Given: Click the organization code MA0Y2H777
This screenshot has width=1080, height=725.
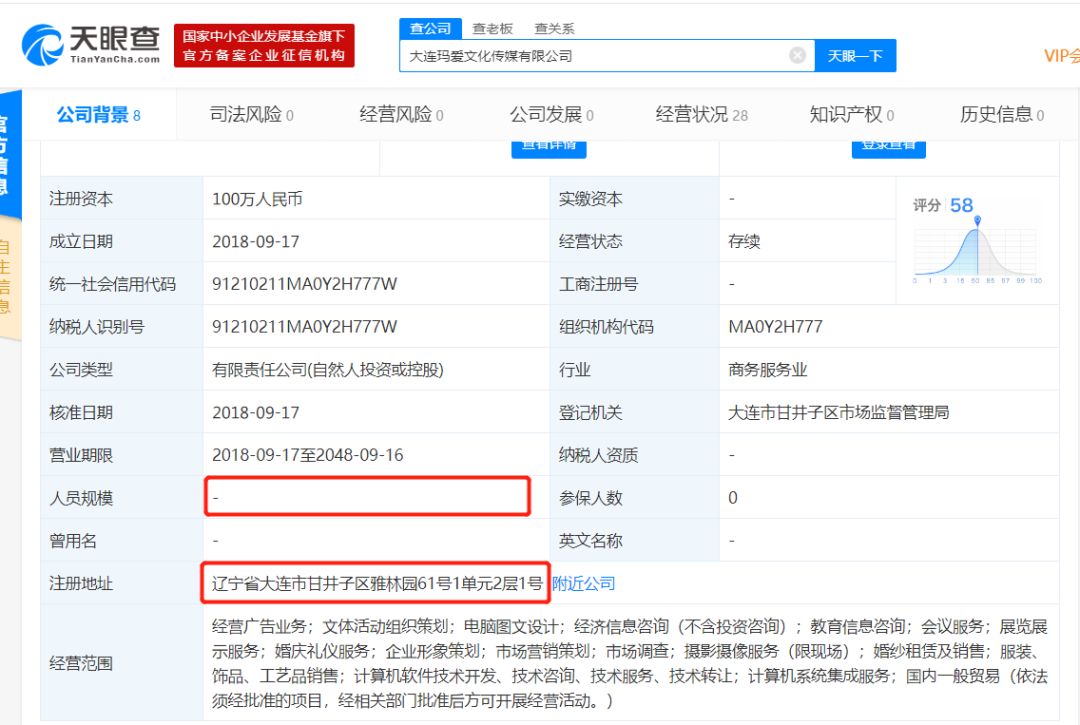Looking at the screenshot, I should tap(776, 327).
